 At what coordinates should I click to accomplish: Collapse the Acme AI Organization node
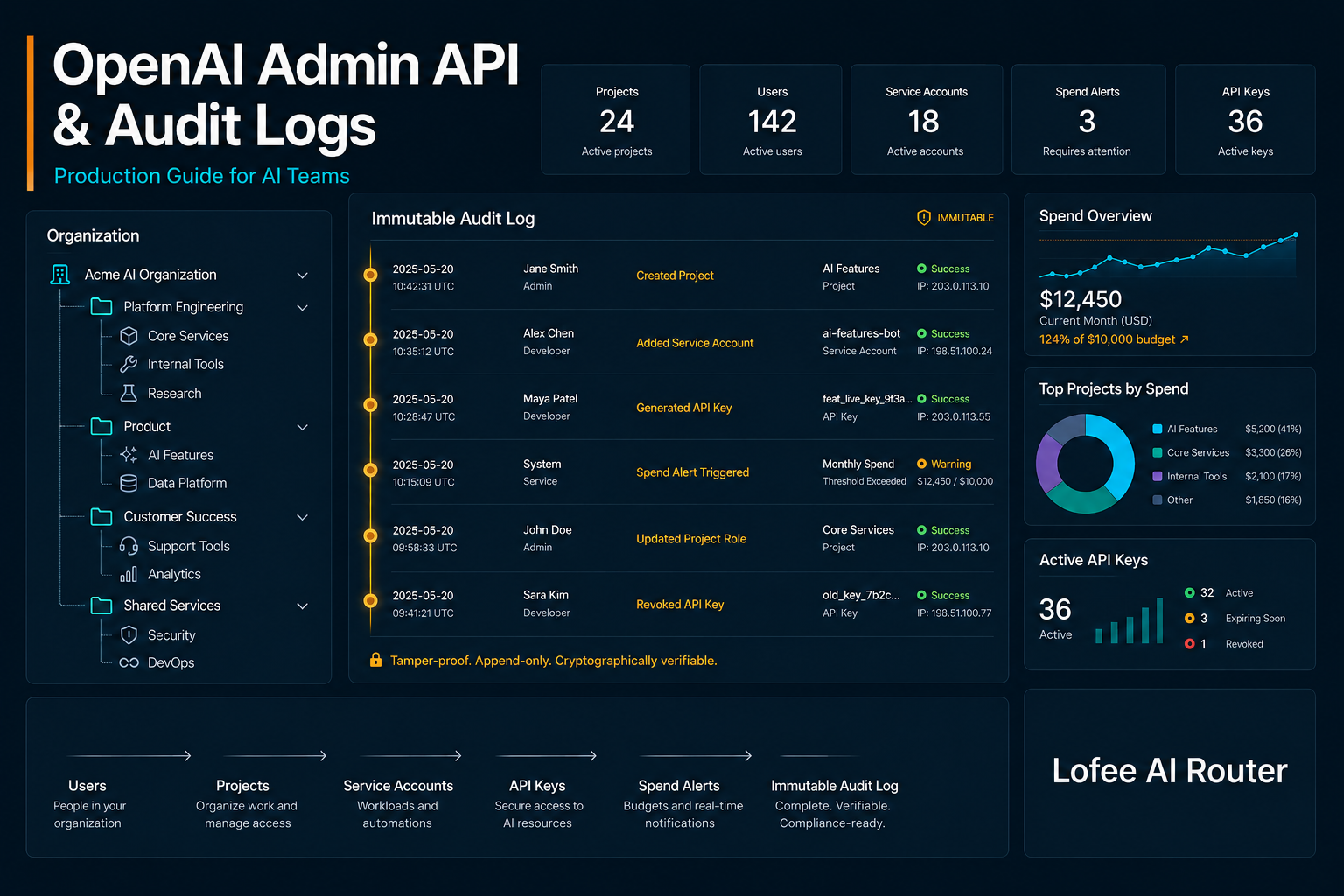[x=303, y=276]
